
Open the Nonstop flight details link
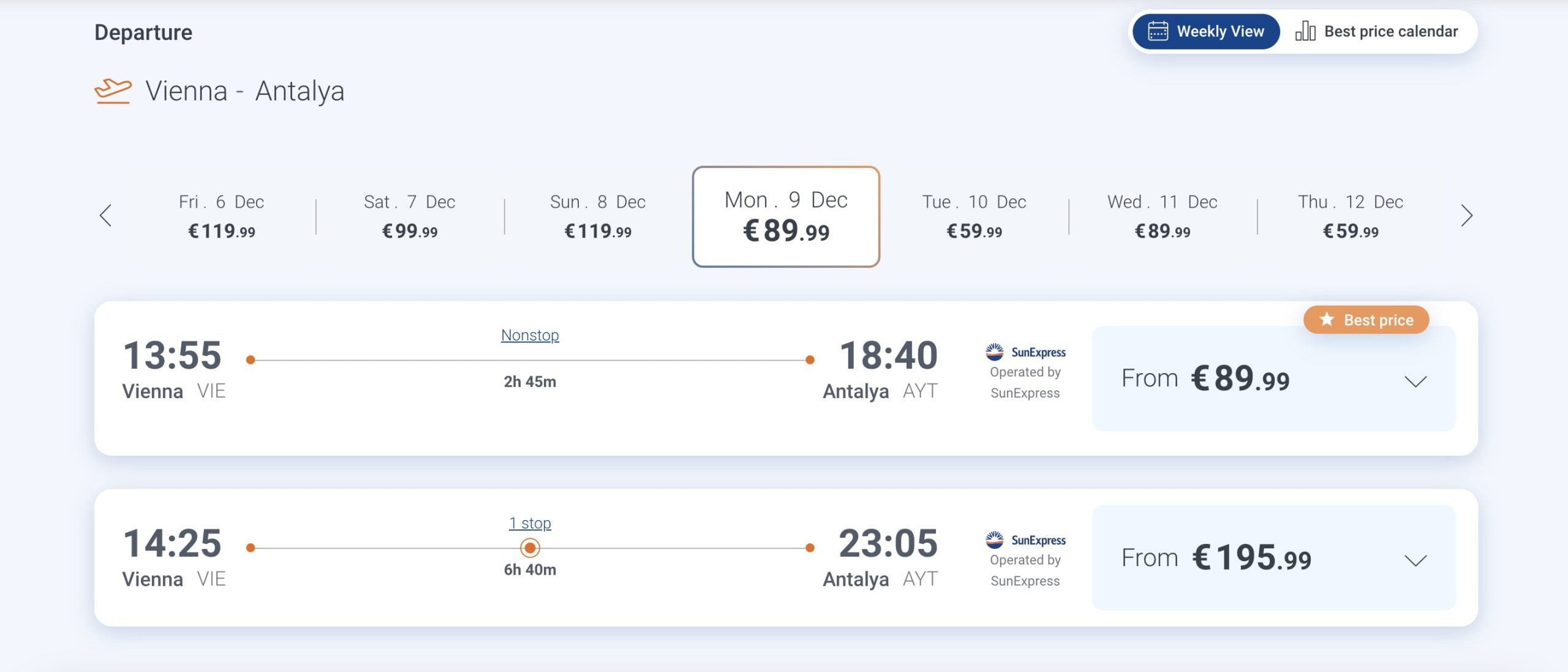point(530,335)
